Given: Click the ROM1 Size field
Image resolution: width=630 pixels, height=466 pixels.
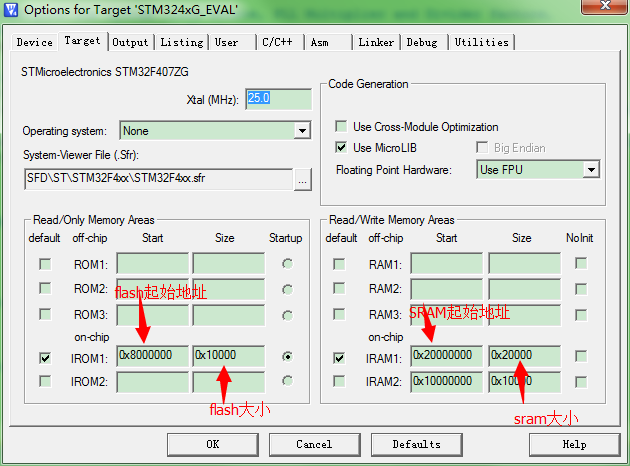Looking at the screenshot, I should [x=229, y=264].
